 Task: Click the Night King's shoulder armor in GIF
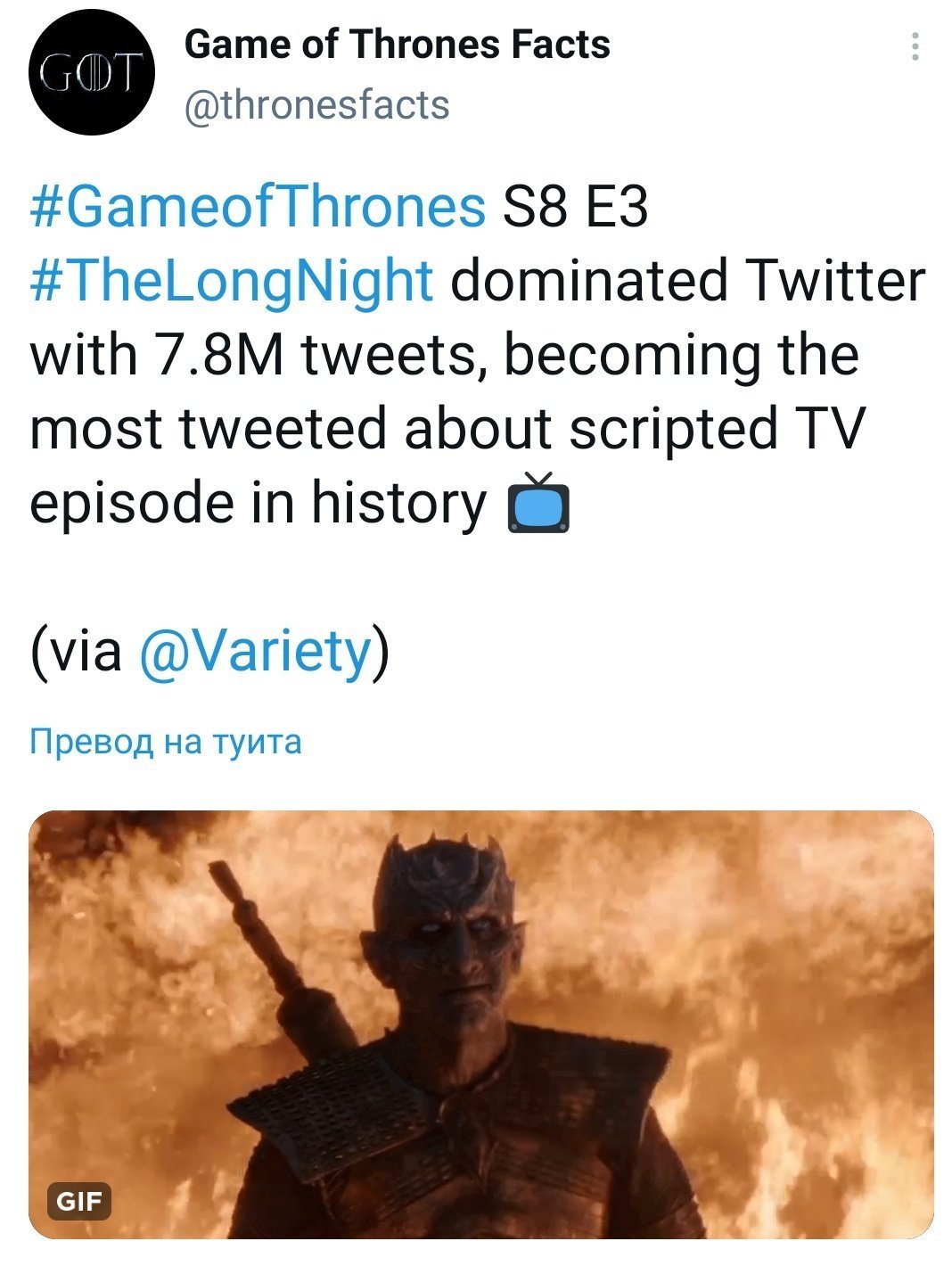357,1106
